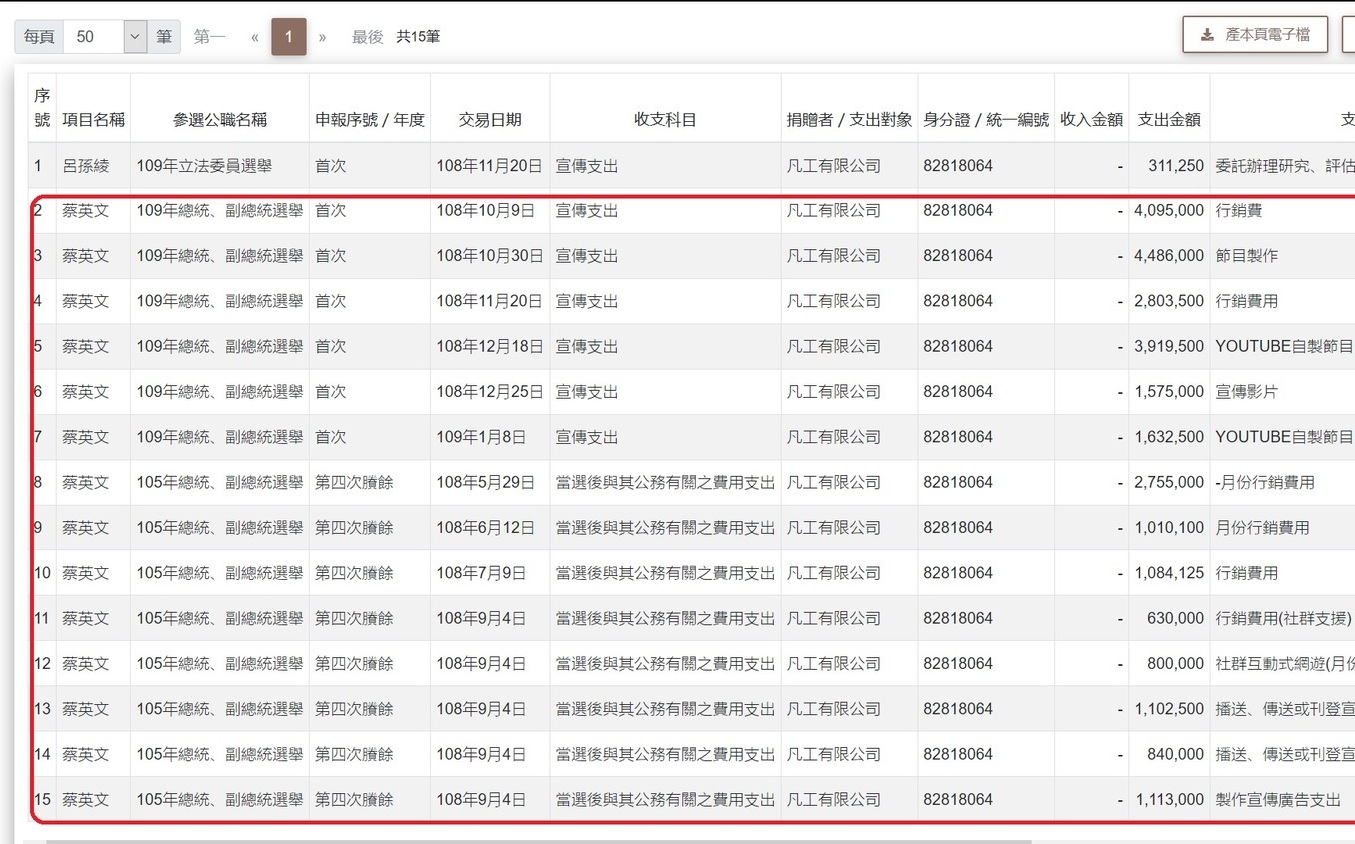Click the 參選公職名稱 column header
This screenshot has height=844, width=1355.
tap(220, 120)
